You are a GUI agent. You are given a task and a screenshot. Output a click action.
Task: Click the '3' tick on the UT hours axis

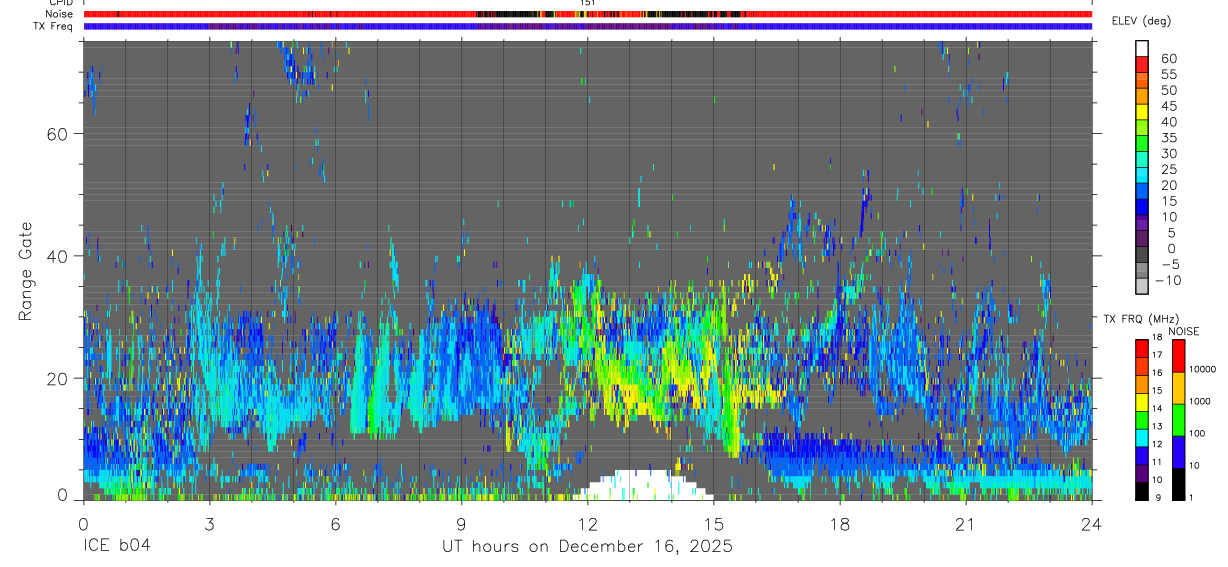tap(209, 523)
